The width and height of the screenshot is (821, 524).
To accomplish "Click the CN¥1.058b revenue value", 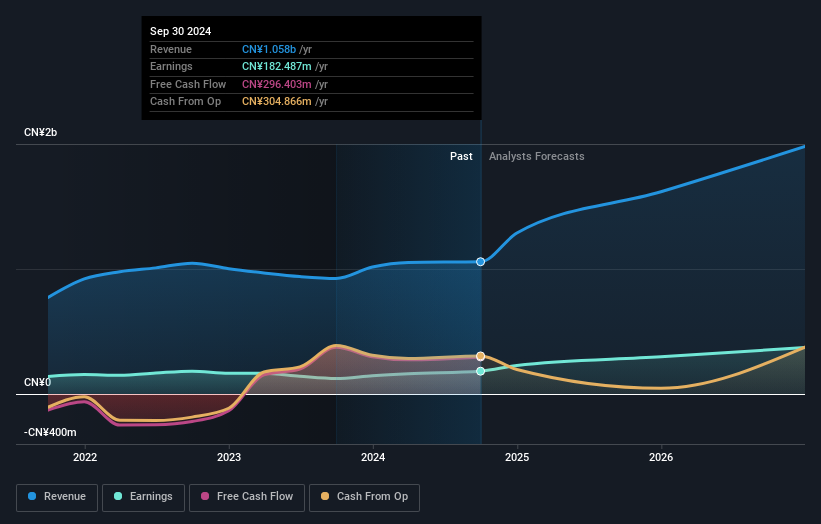I will click(x=269, y=49).
